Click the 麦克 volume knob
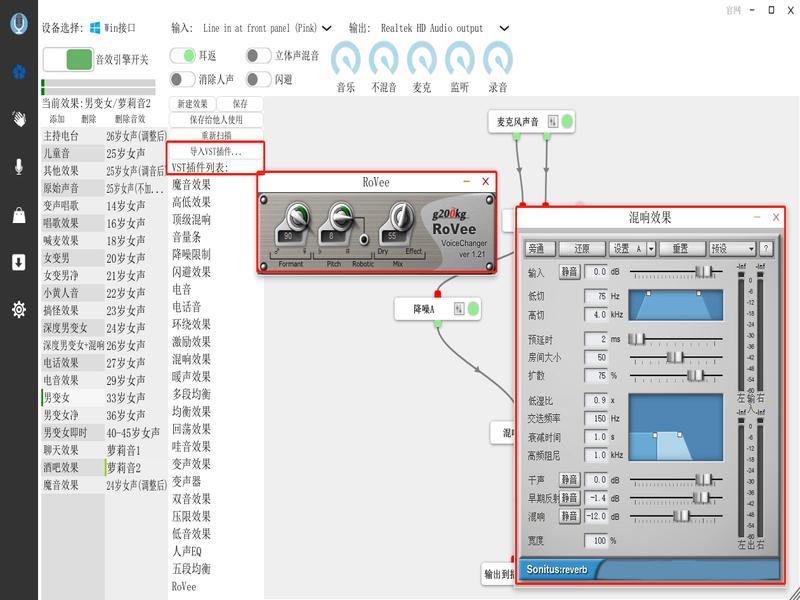This screenshot has width=800, height=600. click(422, 59)
